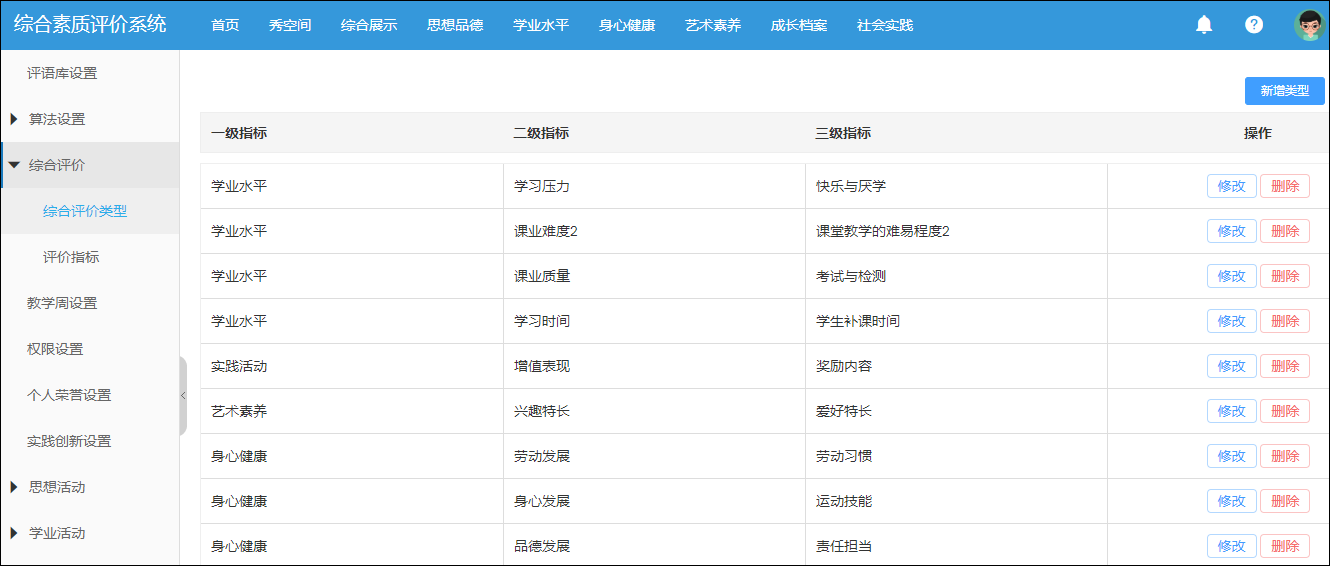The width and height of the screenshot is (1330, 566).
Task: Click the 新增类型 button
Action: pos(1284,91)
